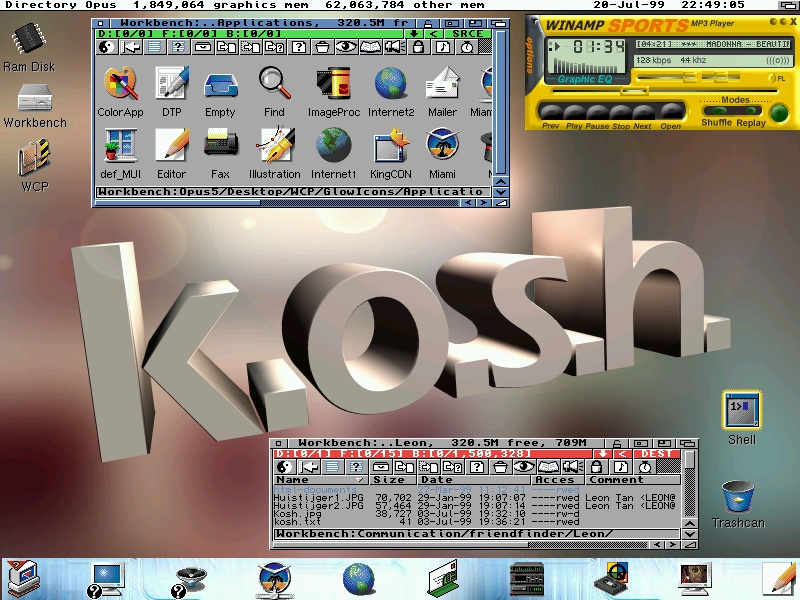
Task: Click down arrow in Applications lister status bar
Action: click(414, 34)
